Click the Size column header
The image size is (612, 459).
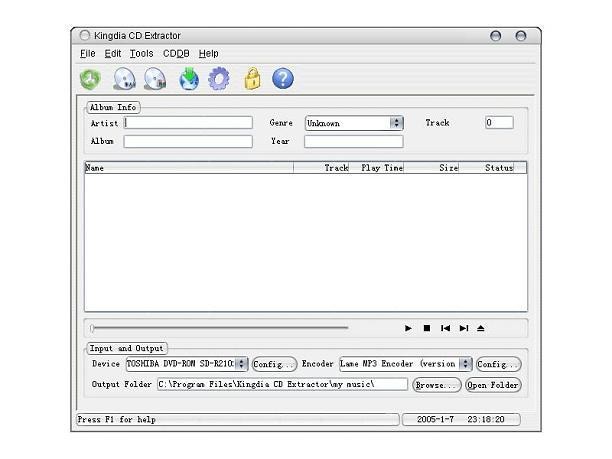click(432, 168)
